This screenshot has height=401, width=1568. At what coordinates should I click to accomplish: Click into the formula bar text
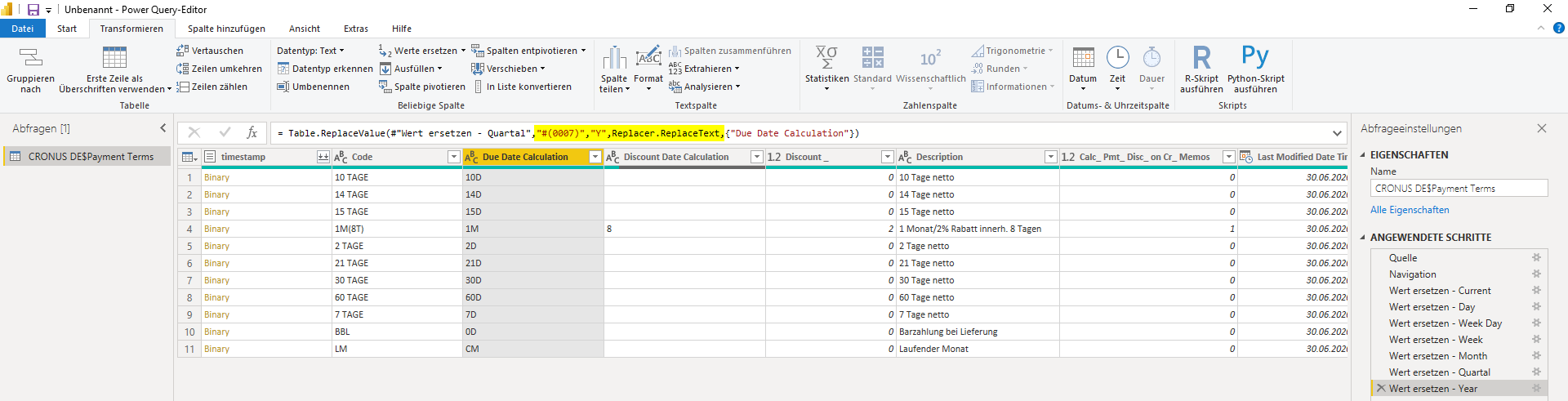pyautogui.click(x=800, y=133)
